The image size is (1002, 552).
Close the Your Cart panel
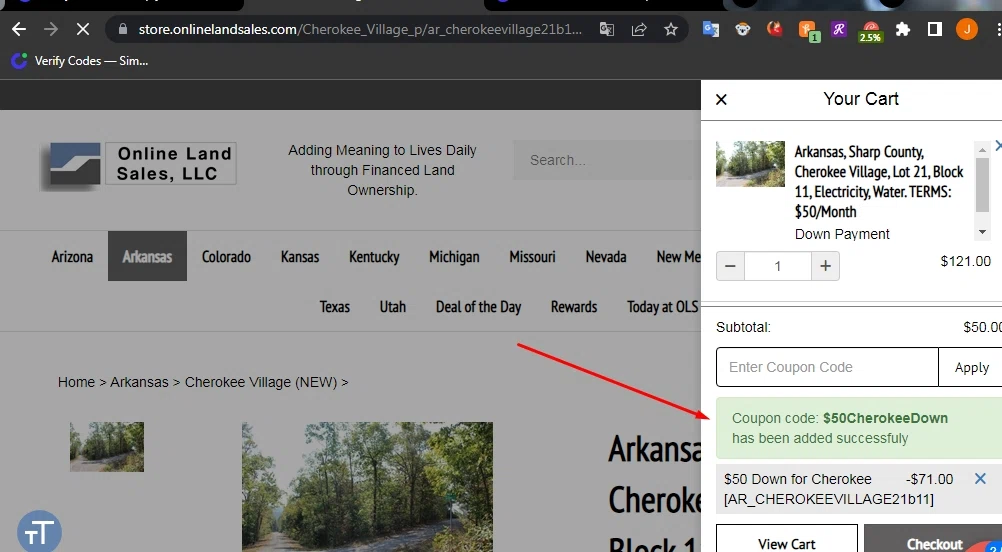click(x=721, y=99)
